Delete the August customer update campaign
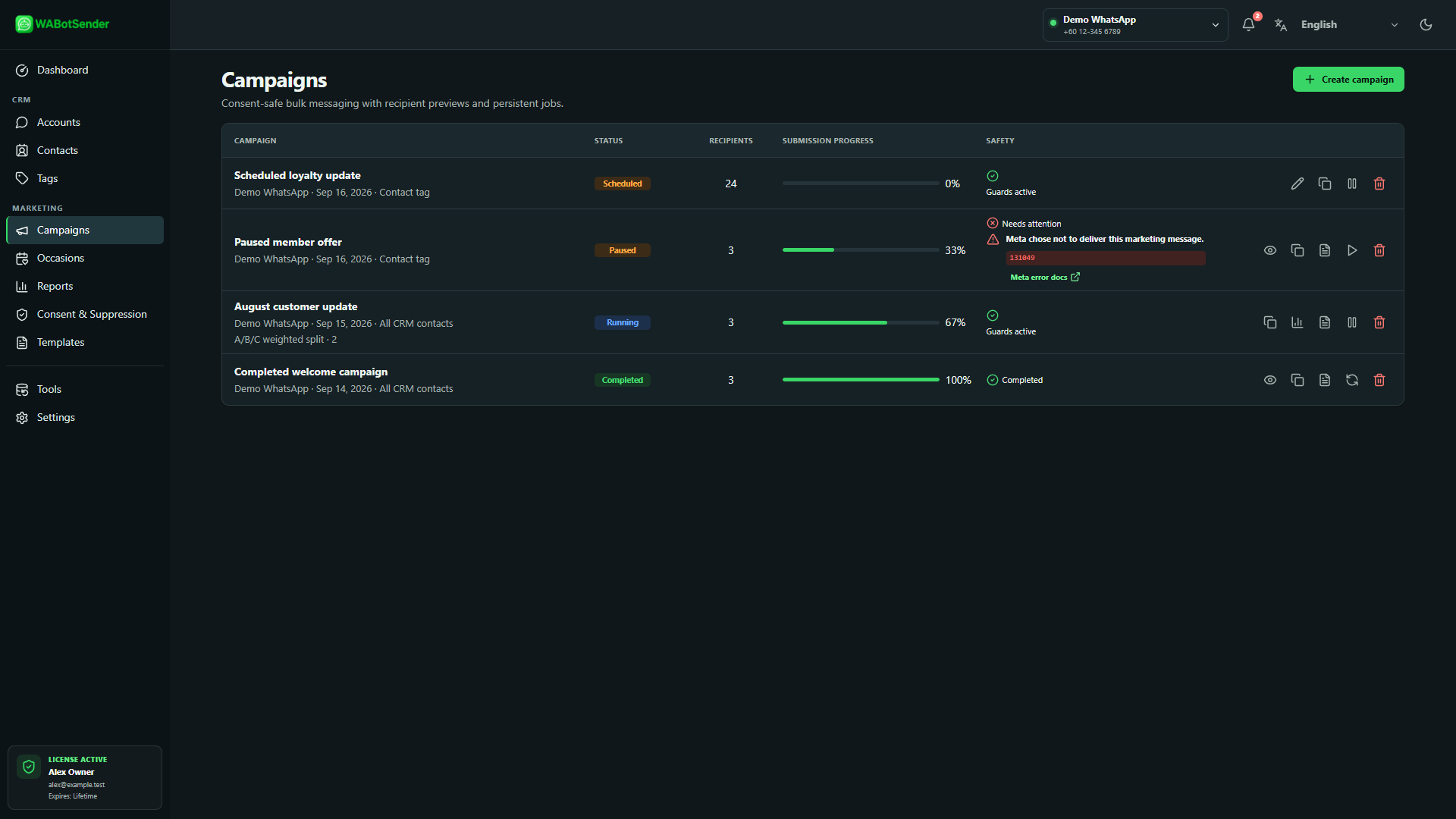This screenshot has height=819, width=1456. [x=1379, y=322]
